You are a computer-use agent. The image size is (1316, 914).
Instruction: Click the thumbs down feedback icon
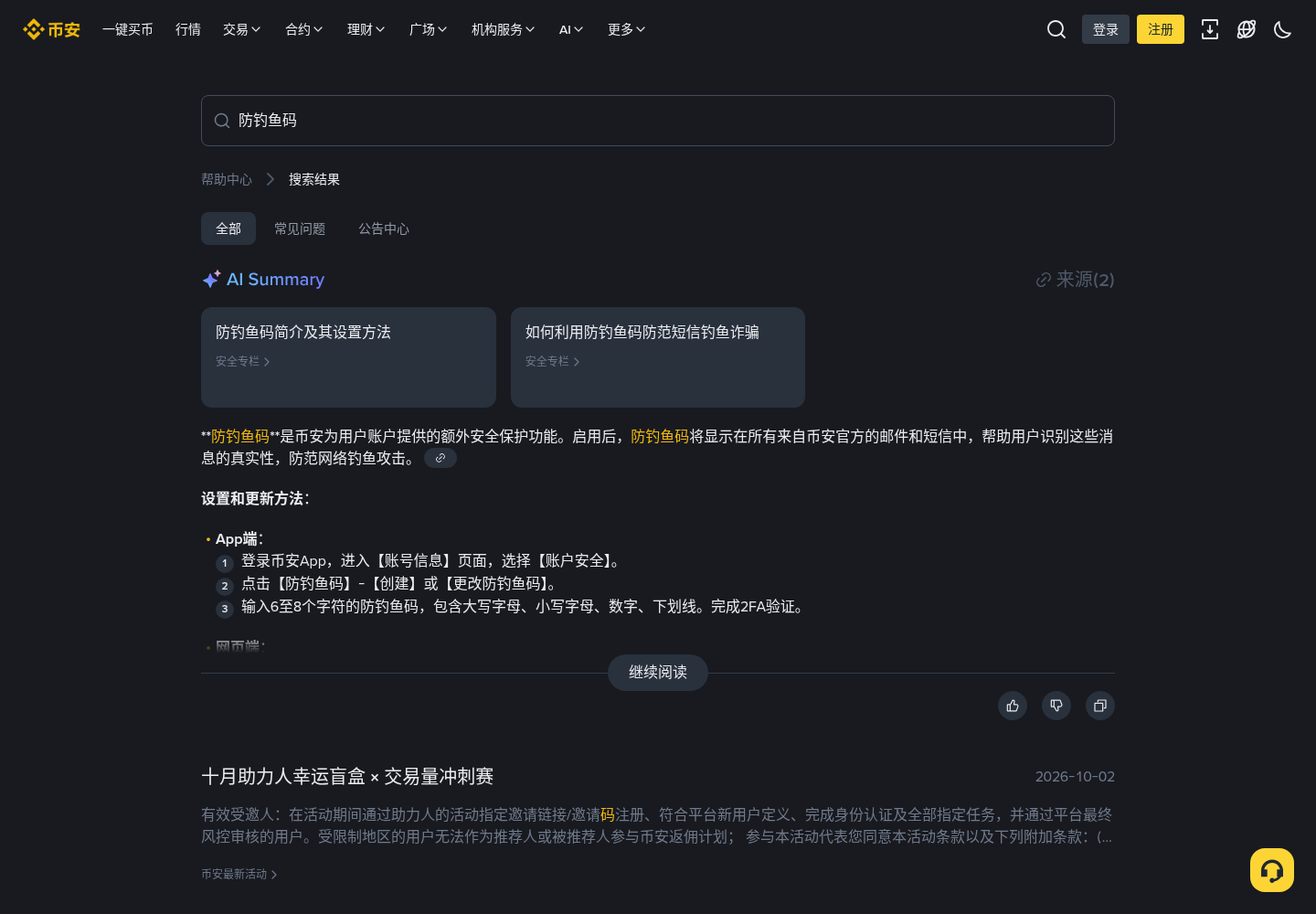point(1056,706)
